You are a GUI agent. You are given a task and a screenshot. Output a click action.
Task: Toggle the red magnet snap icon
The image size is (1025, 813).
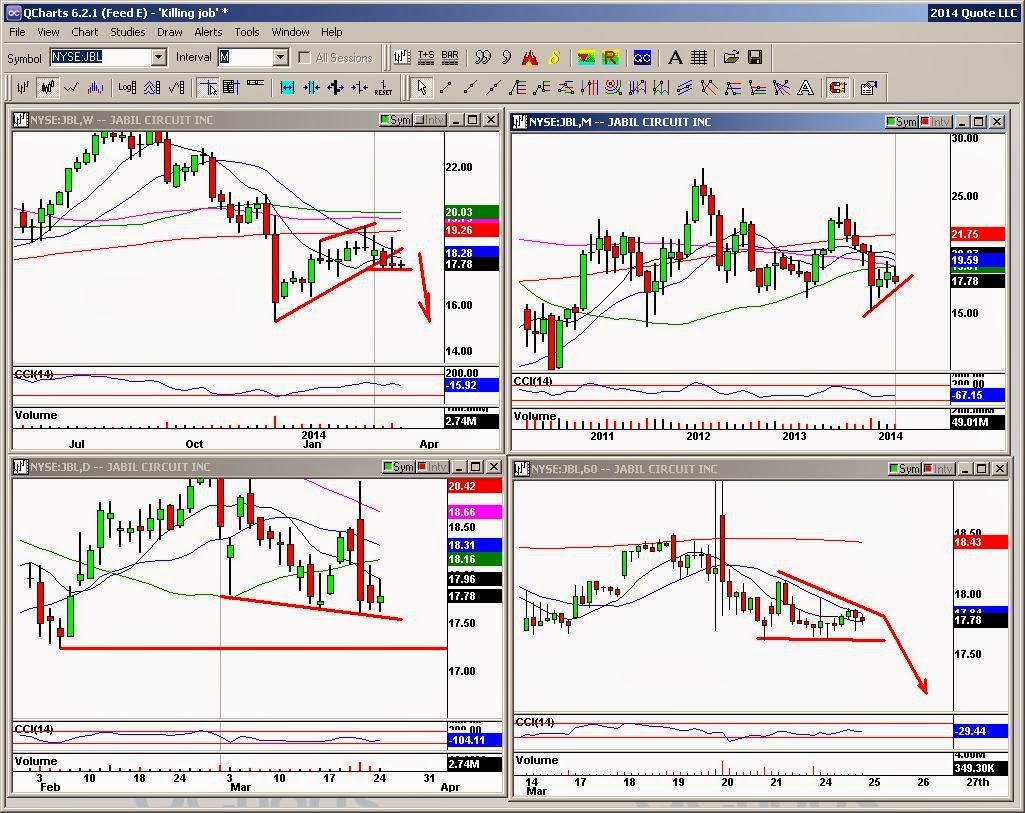[x=837, y=88]
